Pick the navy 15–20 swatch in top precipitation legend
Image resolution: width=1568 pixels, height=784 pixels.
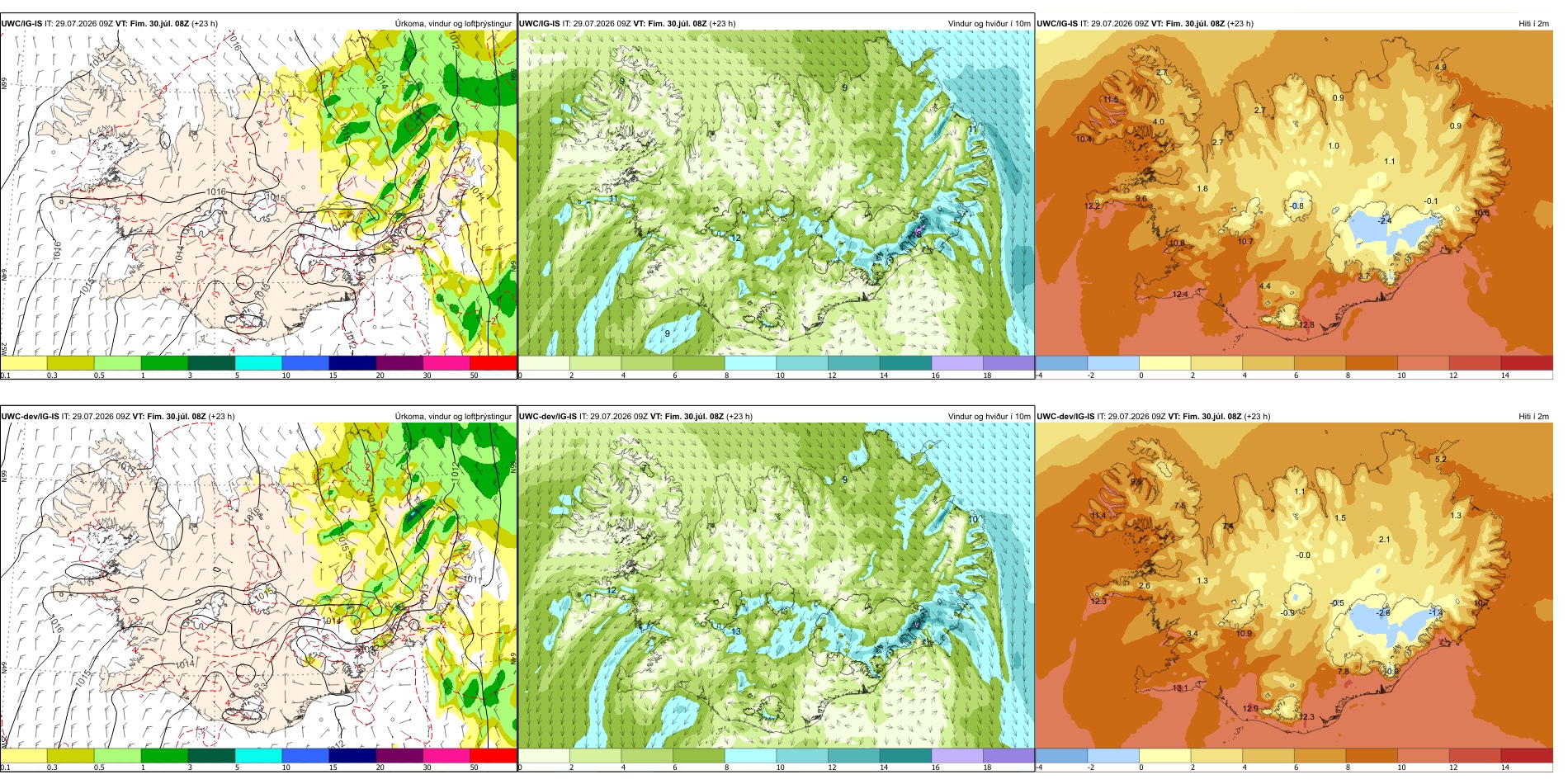352,363
